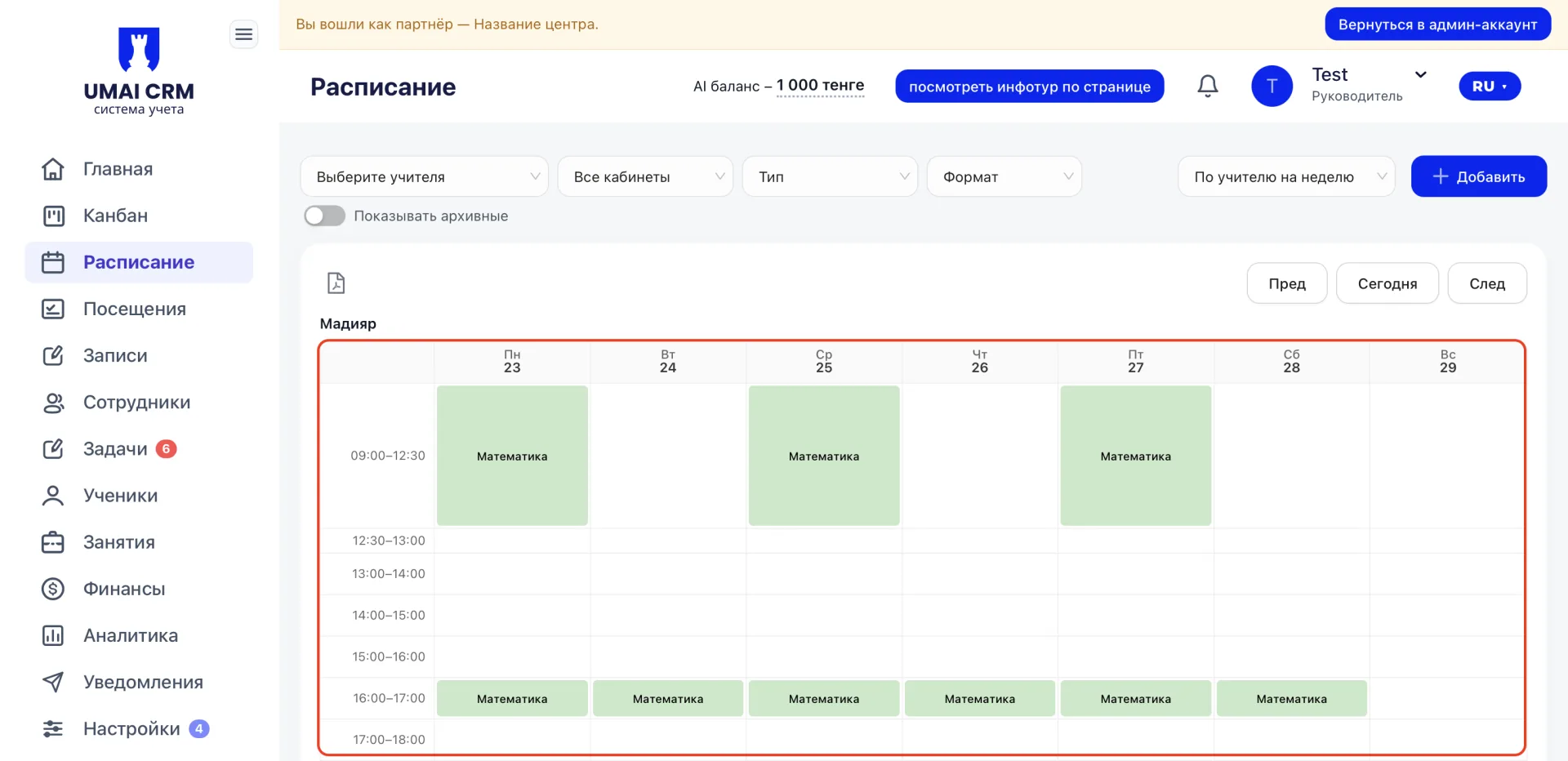
Task: Open Тип filter dropdown
Action: pyautogui.click(x=831, y=176)
